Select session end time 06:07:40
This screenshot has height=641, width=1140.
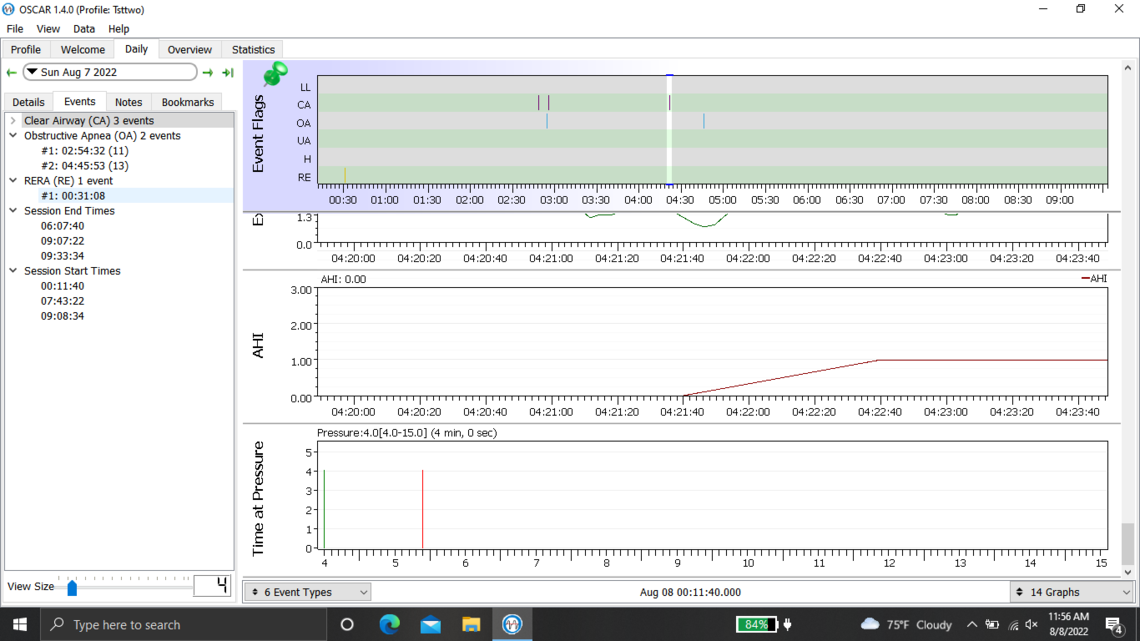click(63, 226)
